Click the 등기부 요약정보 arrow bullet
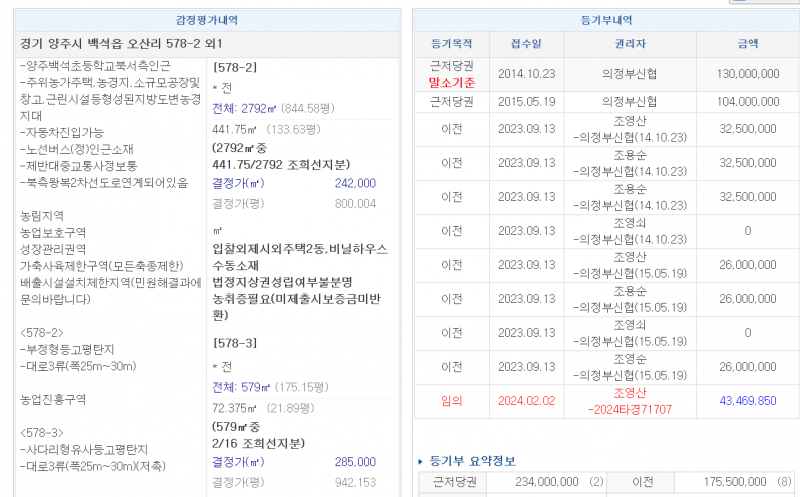Viewport: 800px width, 497px height. click(420, 461)
